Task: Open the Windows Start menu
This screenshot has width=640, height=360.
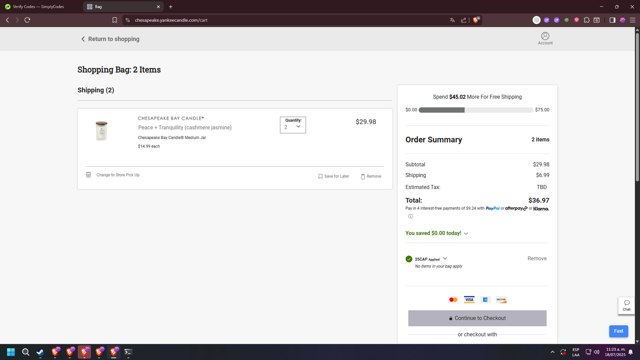Action: (11, 352)
